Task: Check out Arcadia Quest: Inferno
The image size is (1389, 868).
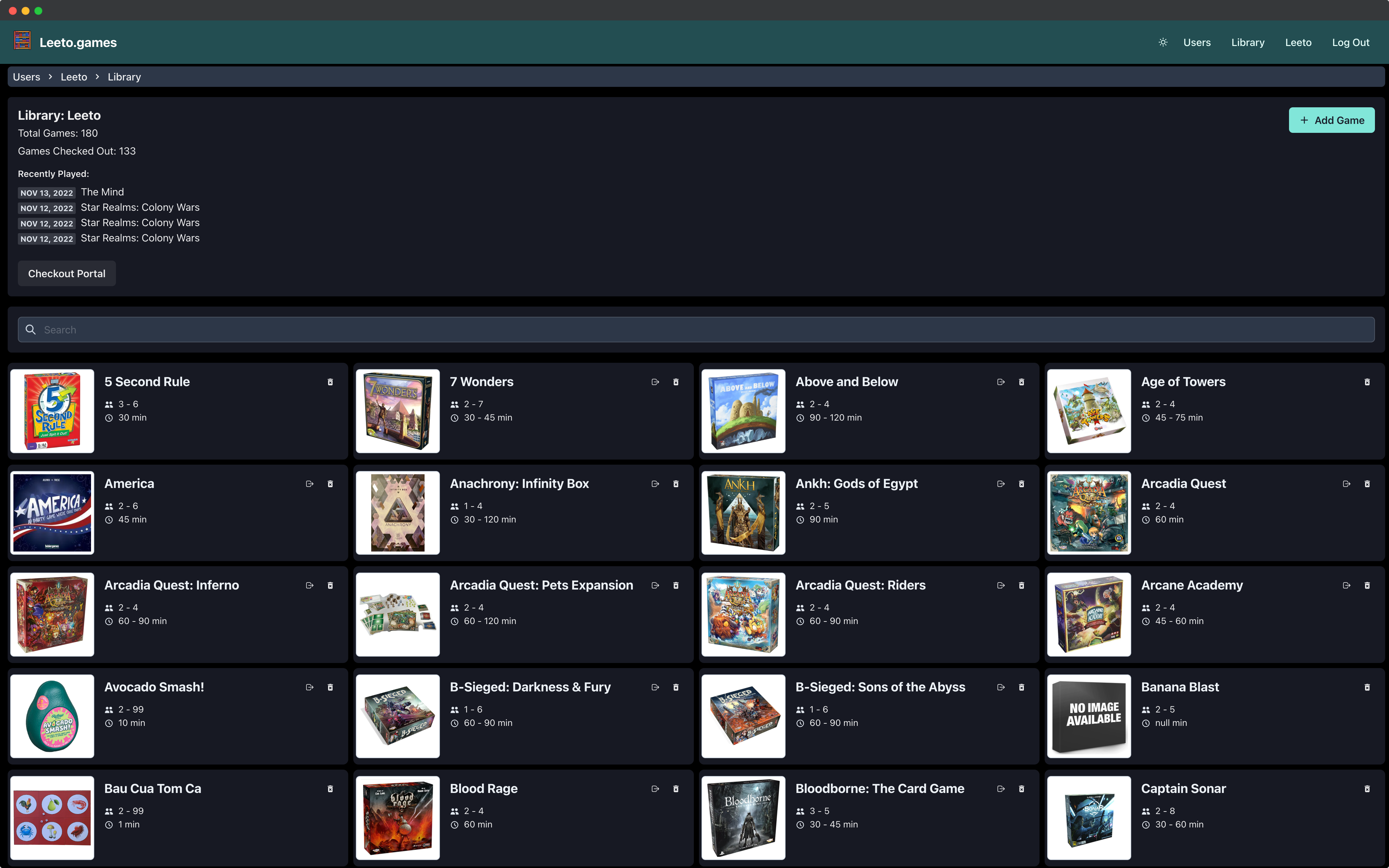Action: (310, 586)
